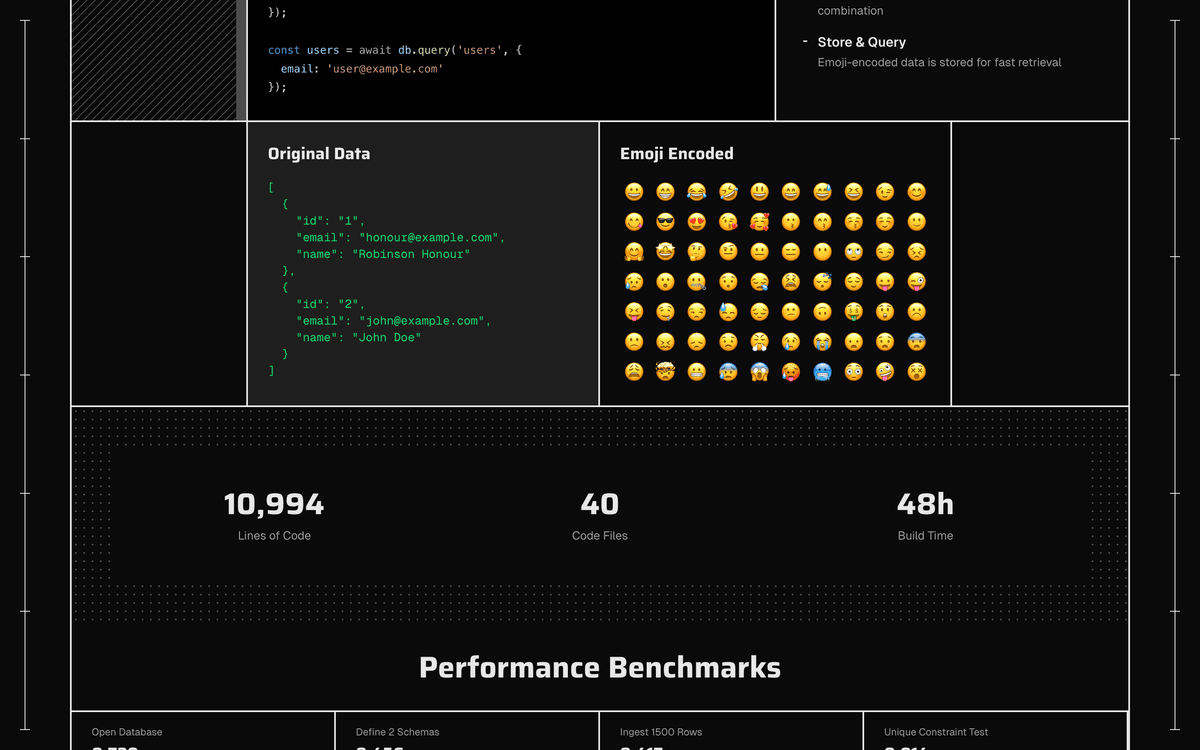The width and height of the screenshot is (1200, 750).
Task: Click the exploding head emoji
Action: coord(665,372)
